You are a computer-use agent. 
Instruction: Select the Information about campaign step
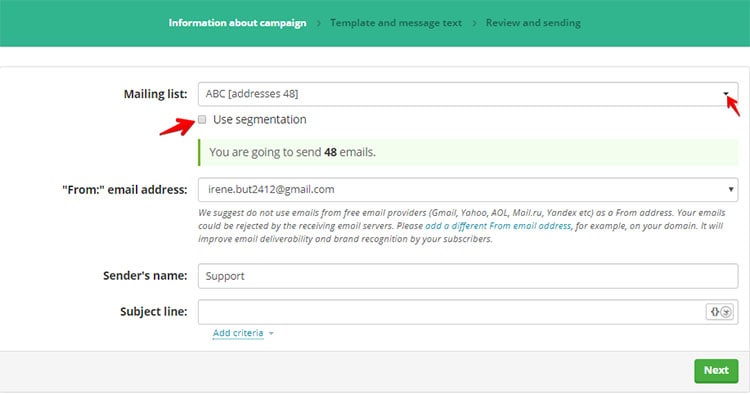237,23
